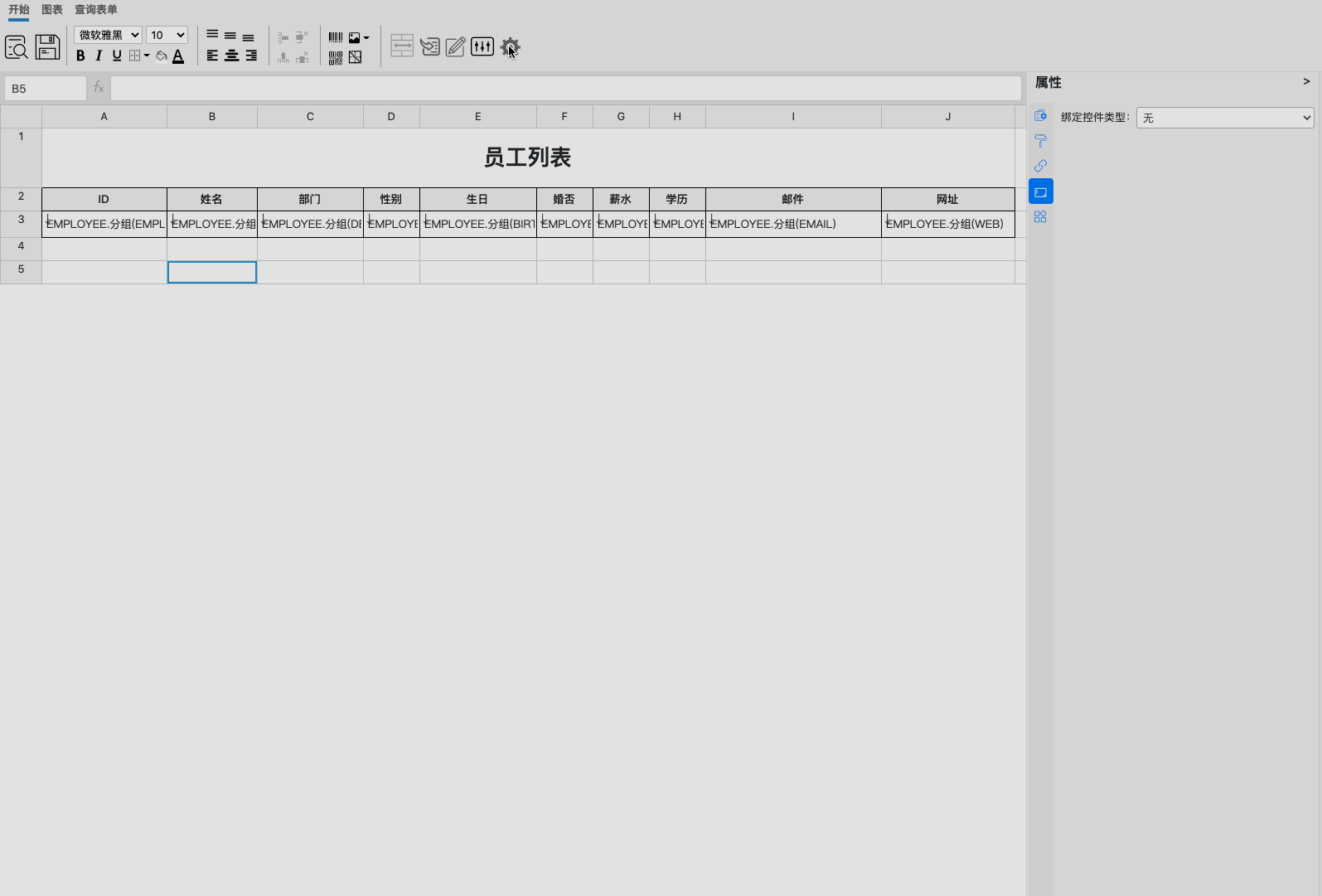Pick the background fill paint bucket
This screenshot has height=896, width=1322.
pyautogui.click(x=162, y=56)
